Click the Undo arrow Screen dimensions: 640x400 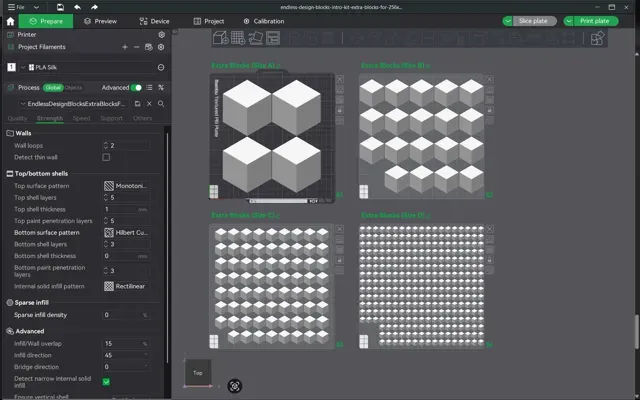pyautogui.click(x=77, y=7)
